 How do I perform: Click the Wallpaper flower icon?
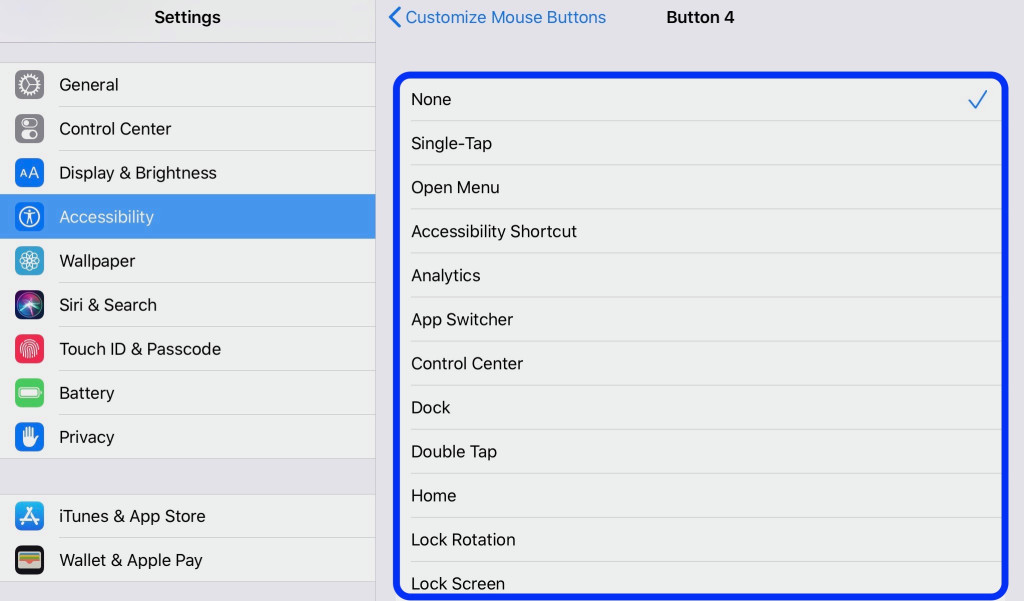[30, 261]
